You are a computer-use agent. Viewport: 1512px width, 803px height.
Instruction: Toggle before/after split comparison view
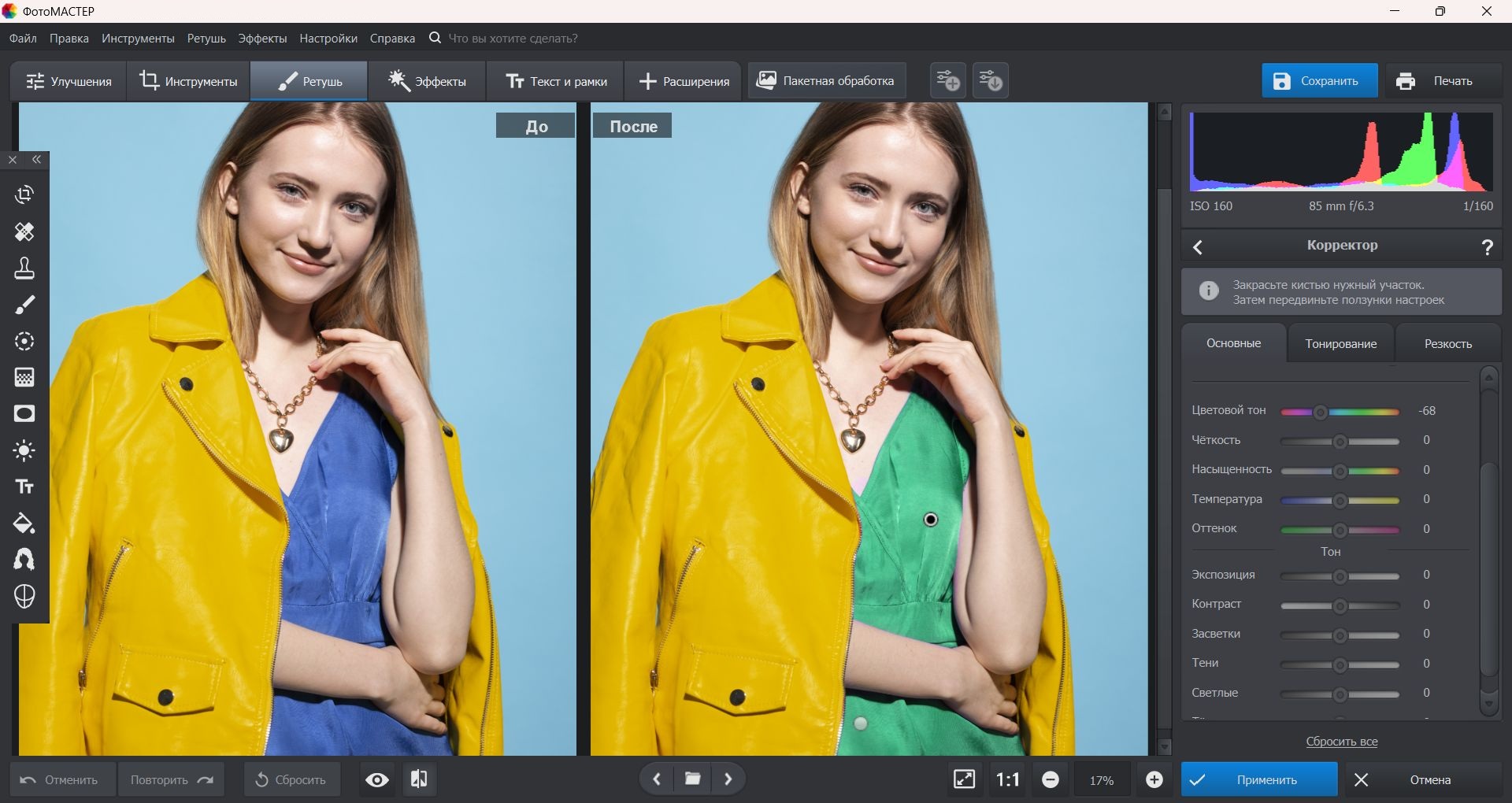[419, 779]
